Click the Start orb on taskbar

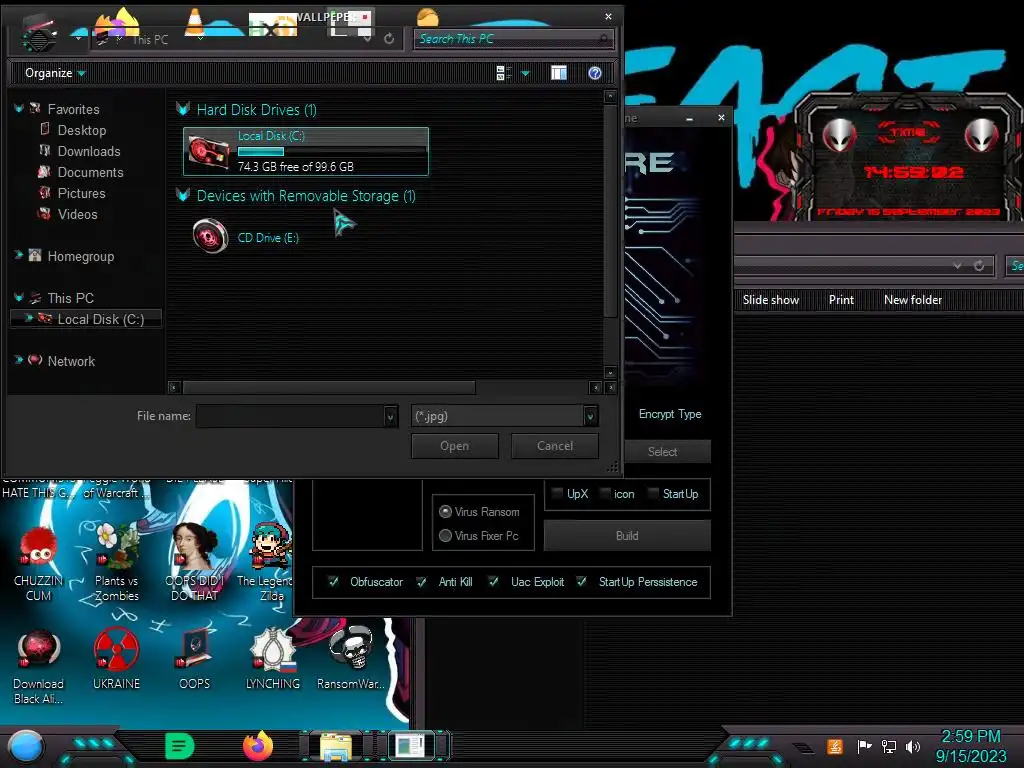click(26, 747)
